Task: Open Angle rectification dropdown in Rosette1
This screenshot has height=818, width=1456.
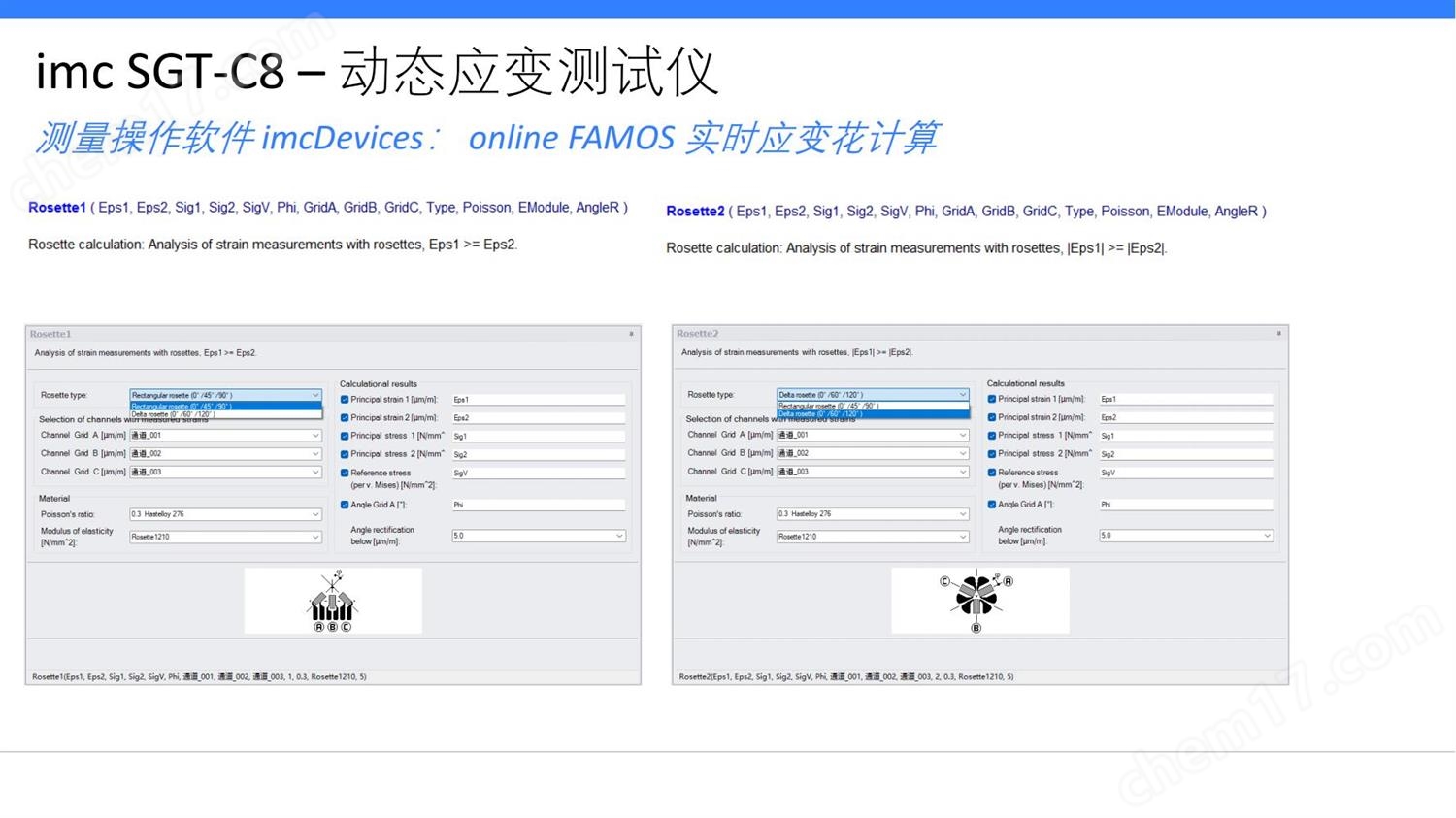Action: (x=539, y=536)
